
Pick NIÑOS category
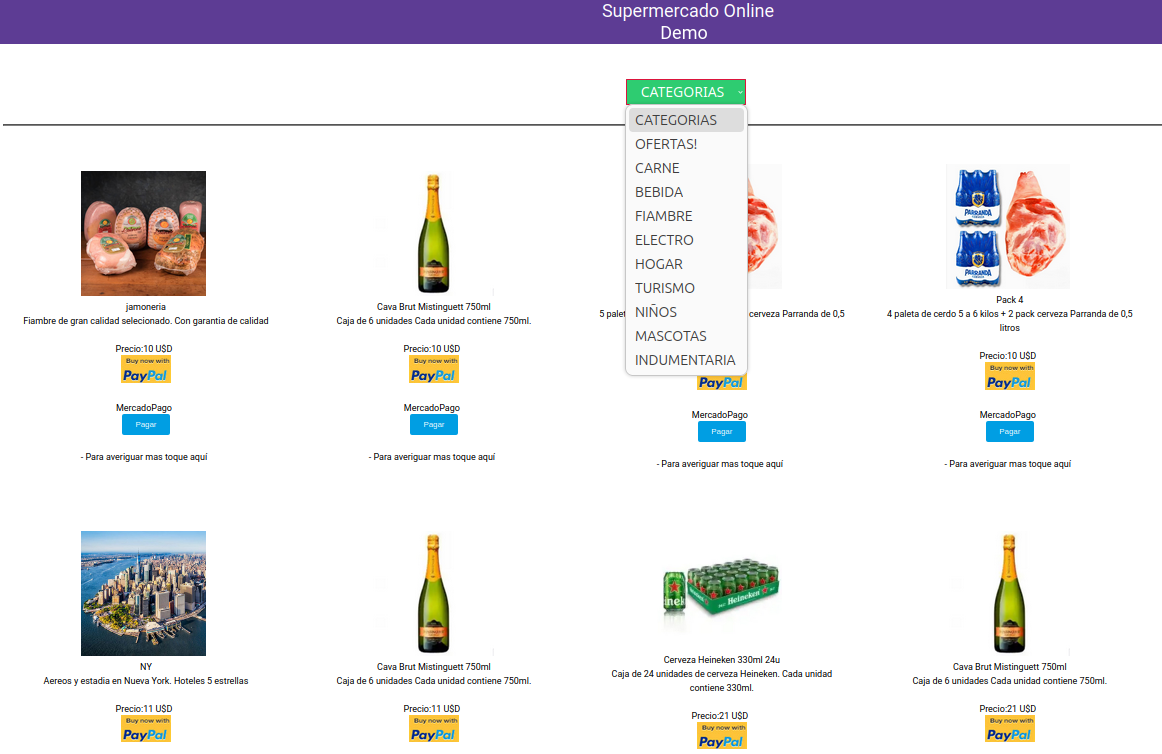point(686,312)
